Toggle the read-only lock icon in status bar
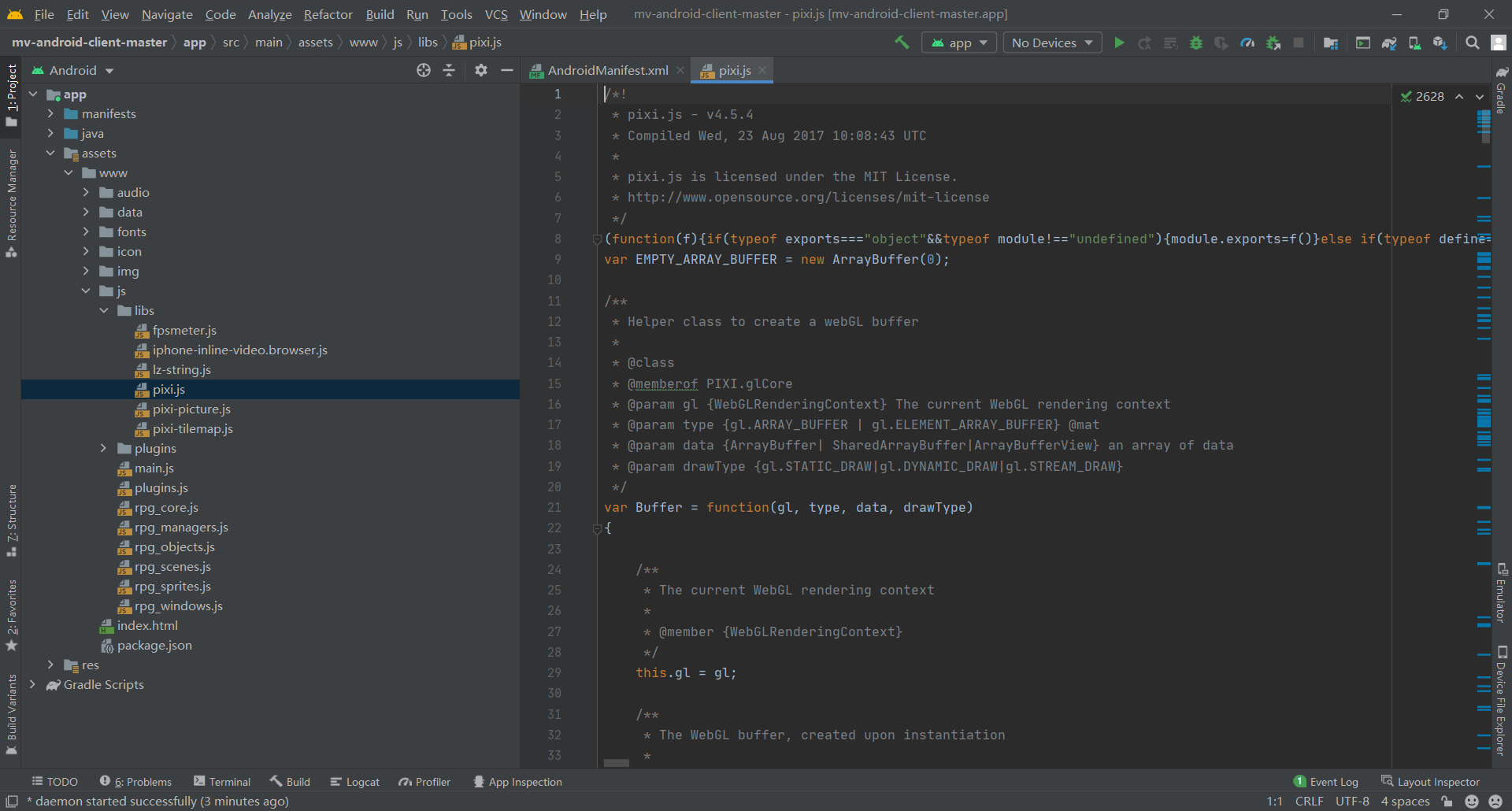This screenshot has height=811, width=1512. tap(1447, 801)
